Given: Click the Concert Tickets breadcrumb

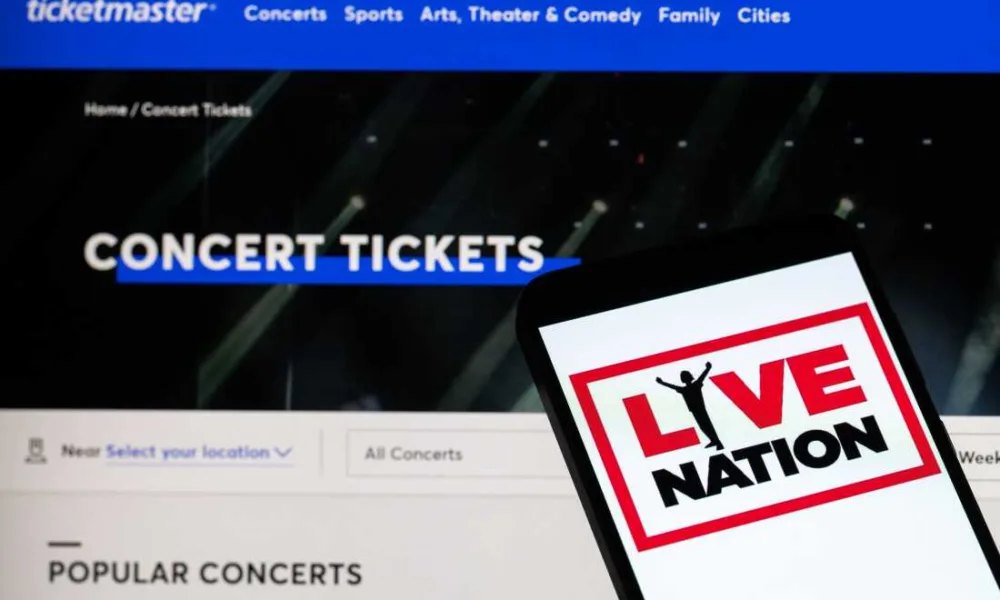Looking at the screenshot, I should pyautogui.click(x=196, y=110).
